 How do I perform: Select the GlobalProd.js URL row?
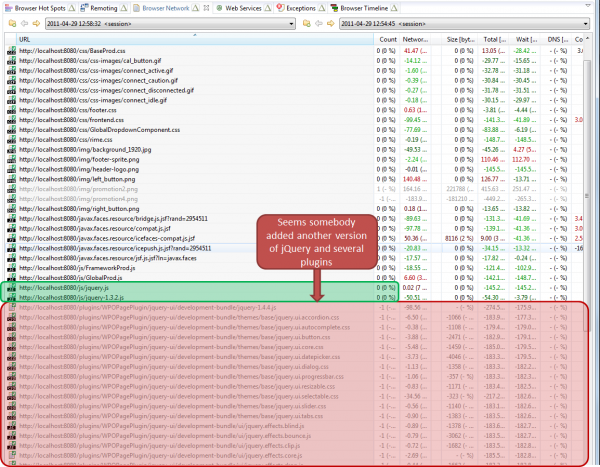click(x=295, y=278)
